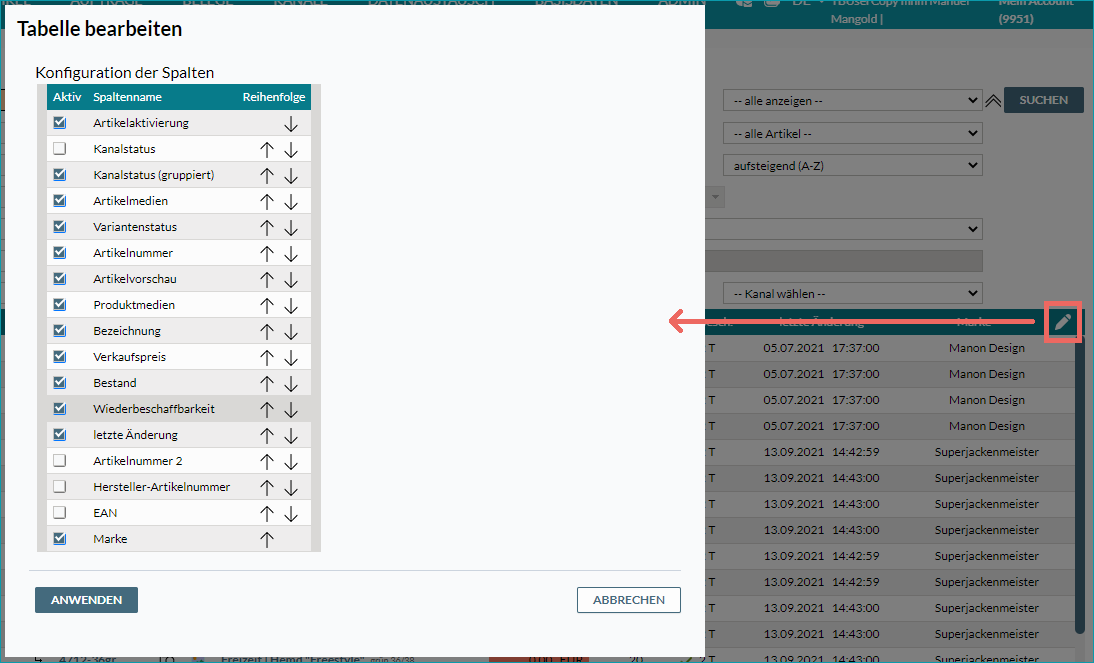Click the SUCHEN button
This screenshot has width=1094, height=663.
tap(1044, 100)
